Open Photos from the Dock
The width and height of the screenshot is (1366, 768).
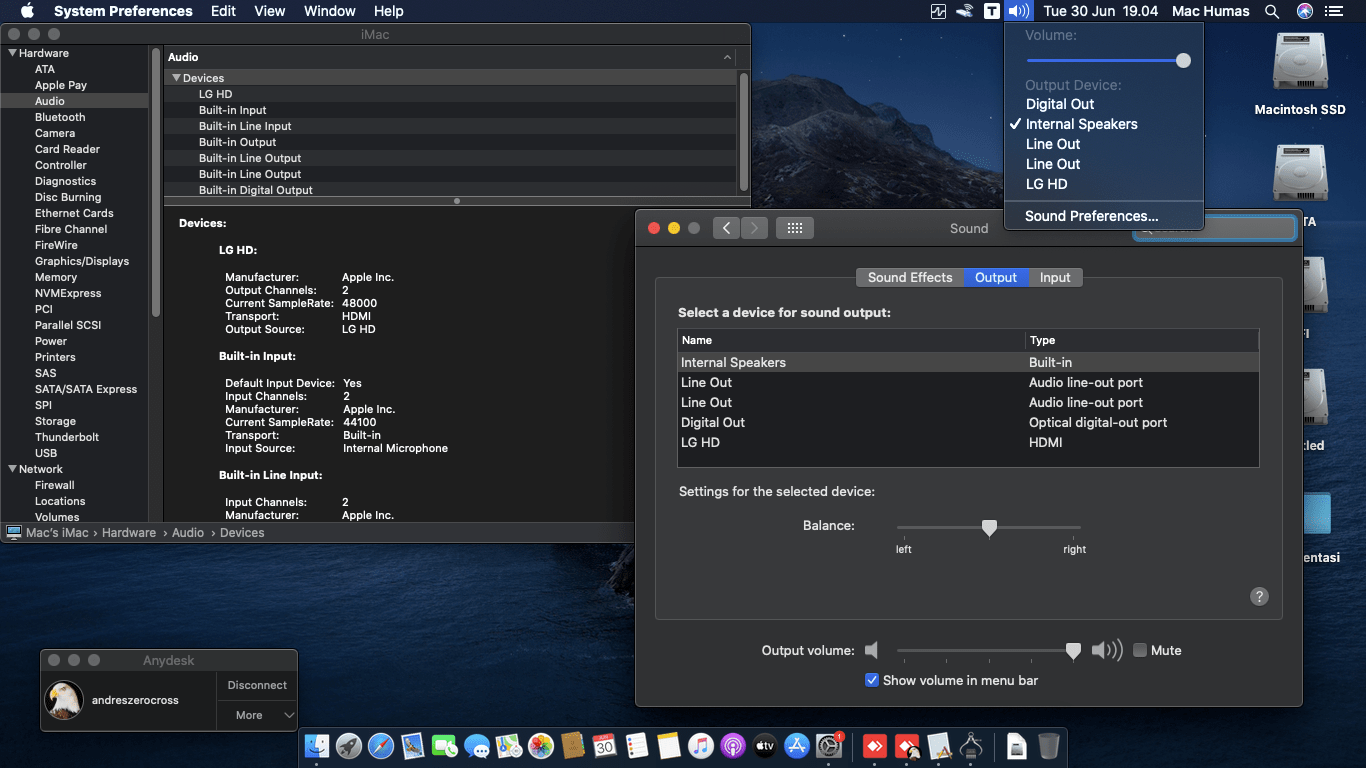click(x=541, y=745)
